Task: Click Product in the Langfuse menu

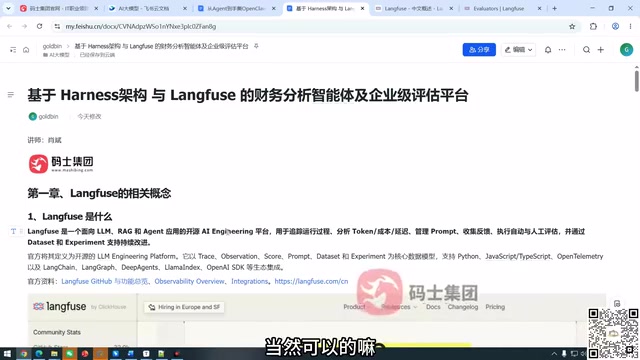Action: click(x=354, y=307)
